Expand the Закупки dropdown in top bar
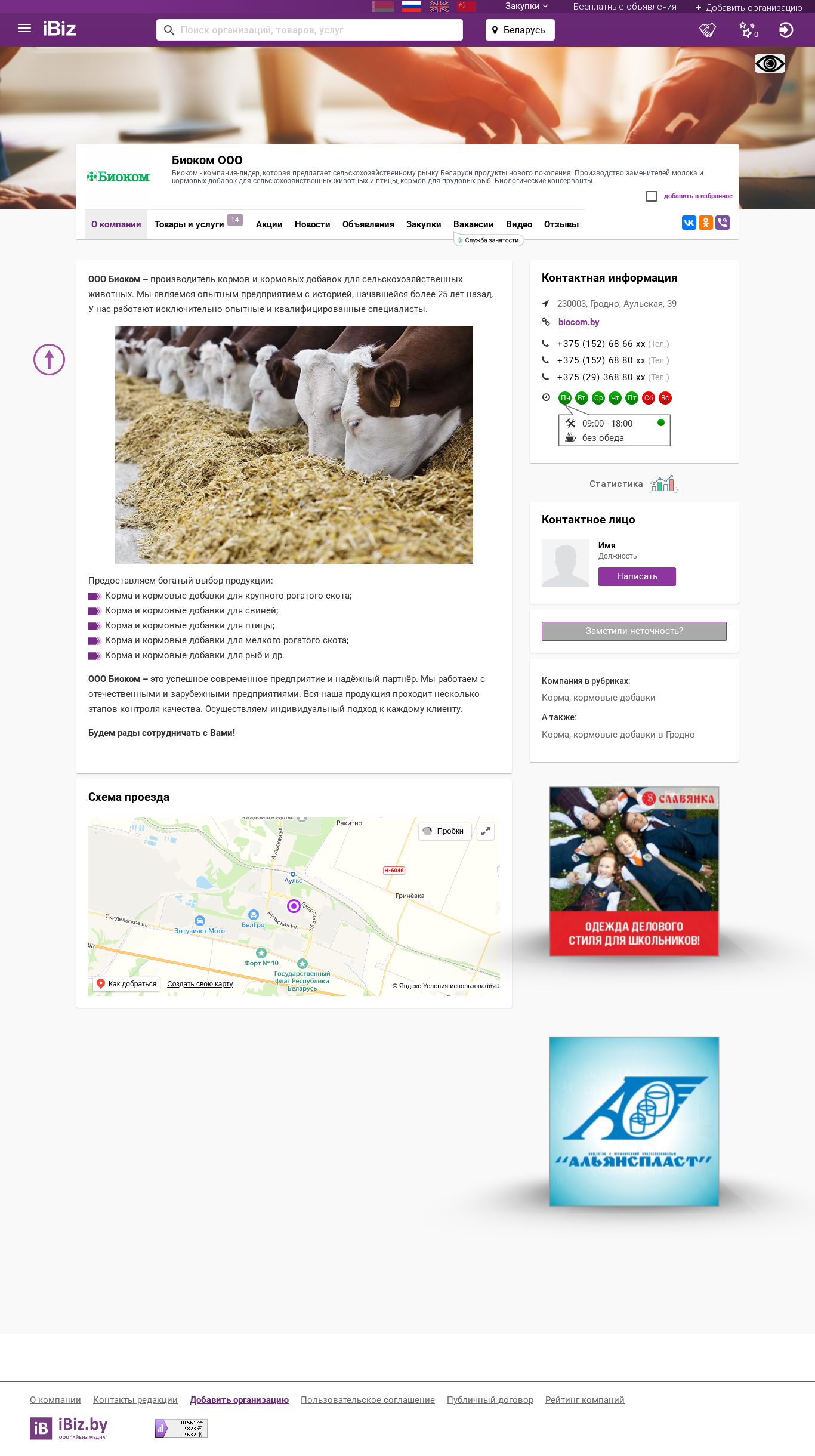This screenshot has height=1456, width=815. point(526,6)
